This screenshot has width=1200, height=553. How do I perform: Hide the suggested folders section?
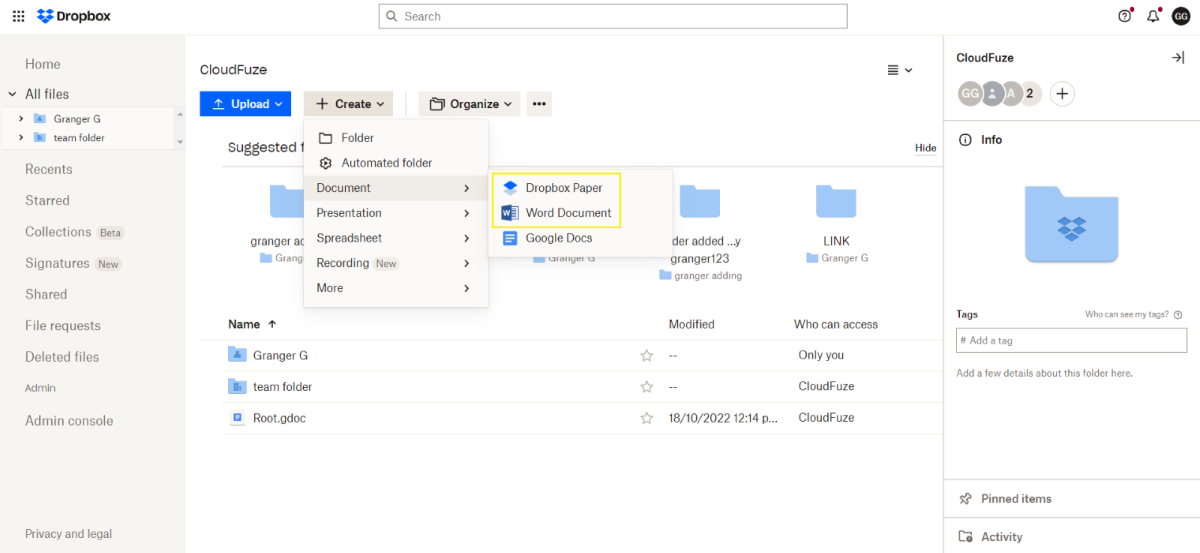(926, 148)
